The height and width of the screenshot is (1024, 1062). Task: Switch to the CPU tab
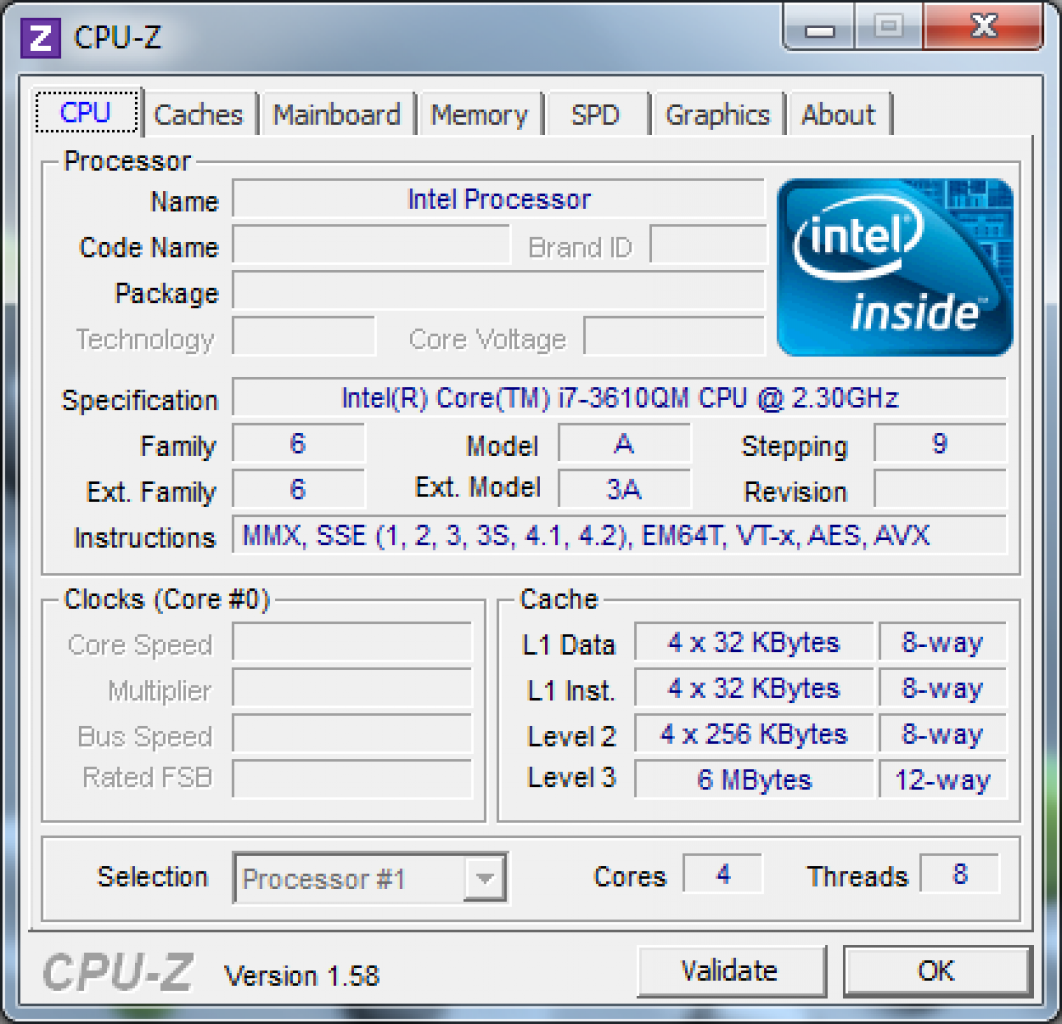[x=86, y=112]
